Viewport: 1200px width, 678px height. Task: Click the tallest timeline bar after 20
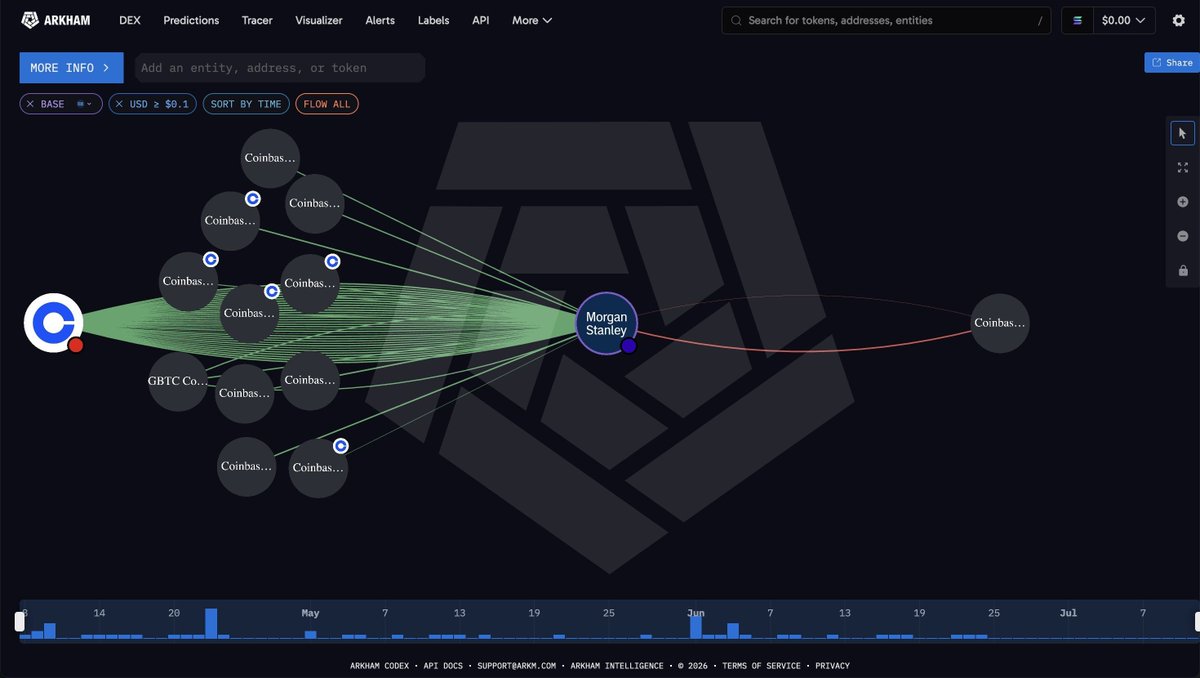(x=211, y=624)
